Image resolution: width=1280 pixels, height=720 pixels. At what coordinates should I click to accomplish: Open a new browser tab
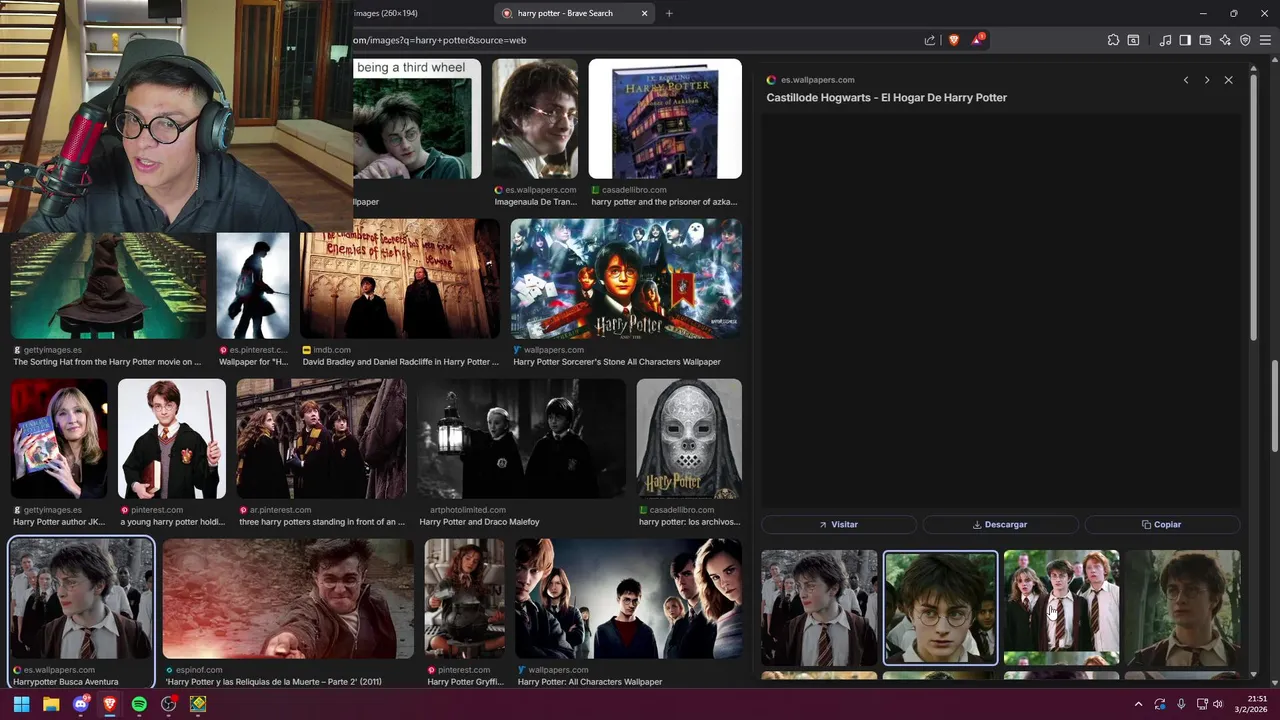click(x=669, y=13)
